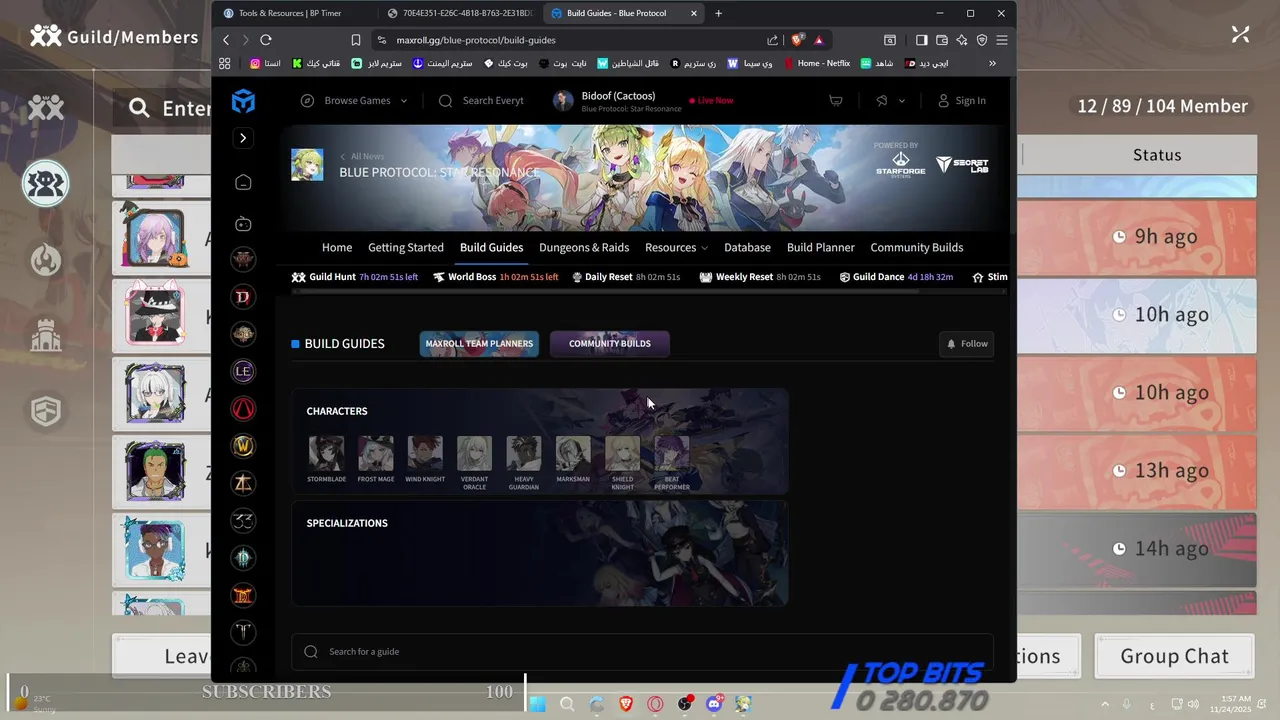This screenshot has width=1280, height=720.
Task: Click the purple Community Builds button
Action: click(x=610, y=344)
